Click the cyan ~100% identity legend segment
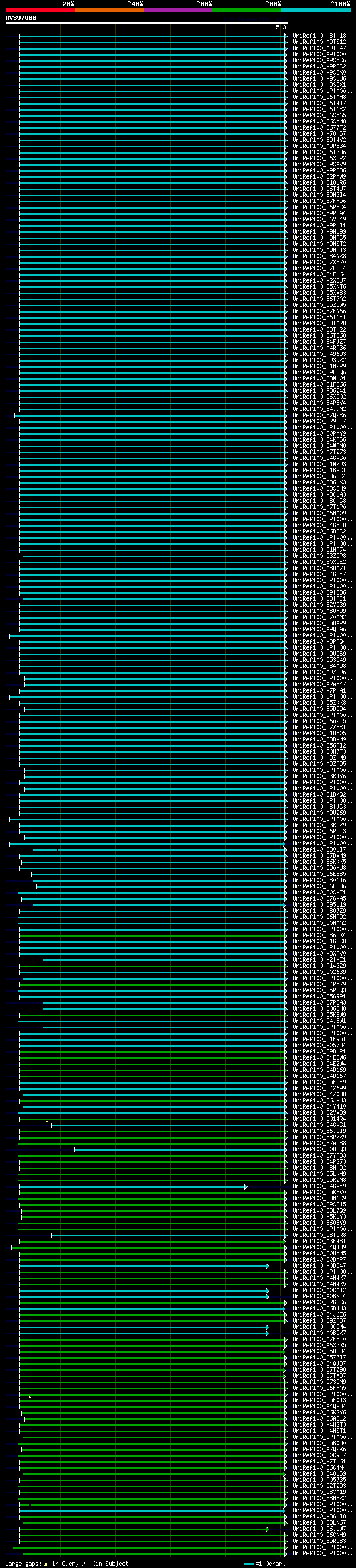Screen dimensions: 356x1568 click(317, 10)
